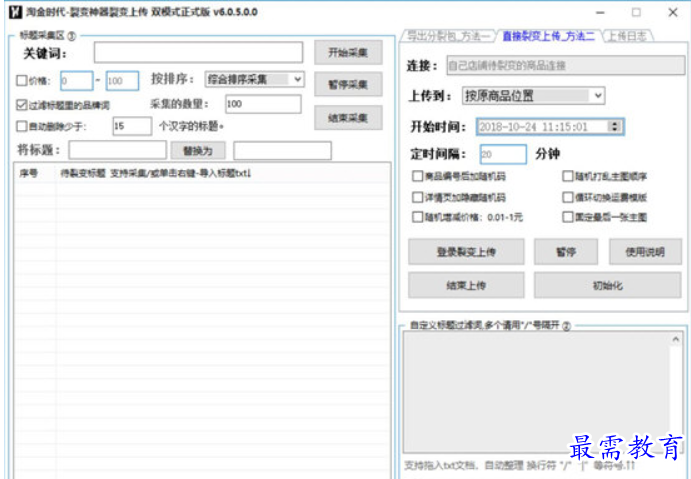
Task: Click the 将标题 source text field
Action: point(118,150)
